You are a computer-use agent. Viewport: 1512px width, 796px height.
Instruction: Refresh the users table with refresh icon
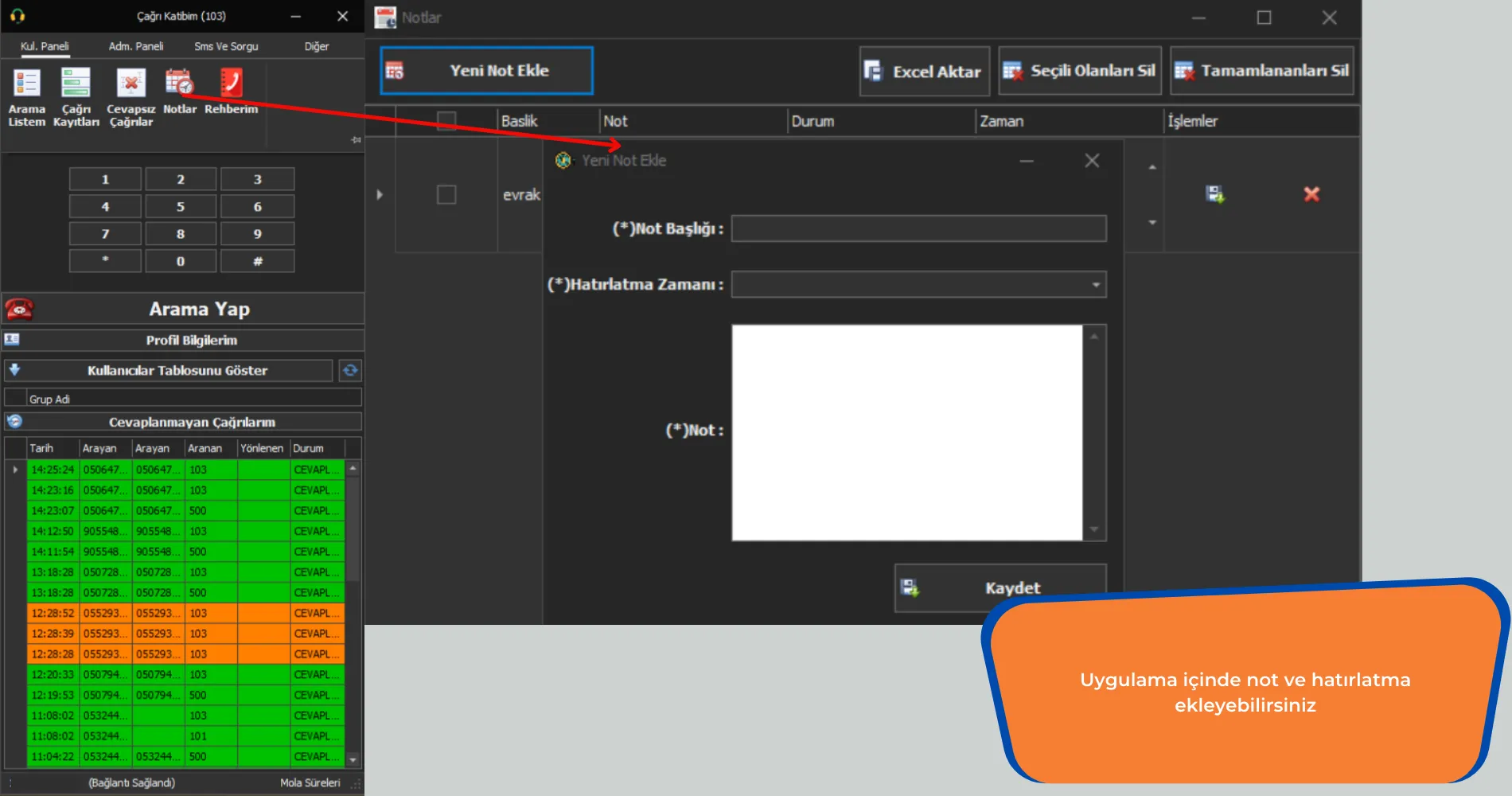pos(350,370)
